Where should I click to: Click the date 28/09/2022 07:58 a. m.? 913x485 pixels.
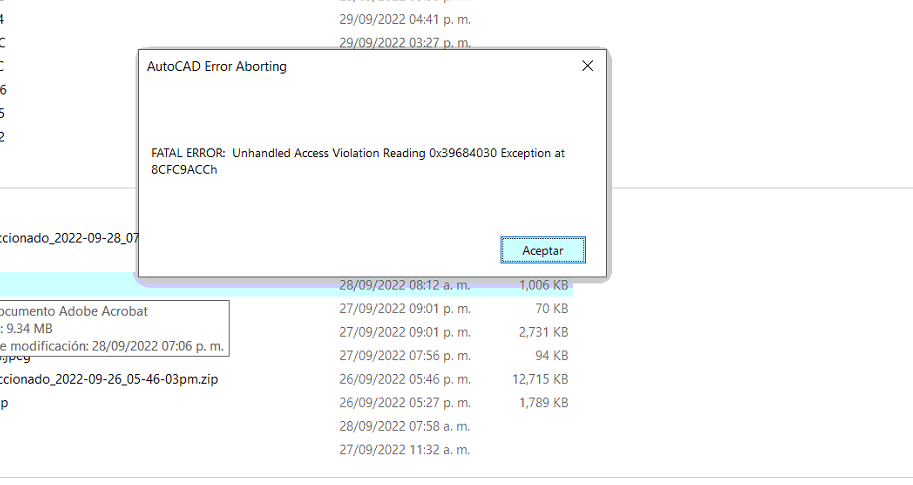[405, 426]
